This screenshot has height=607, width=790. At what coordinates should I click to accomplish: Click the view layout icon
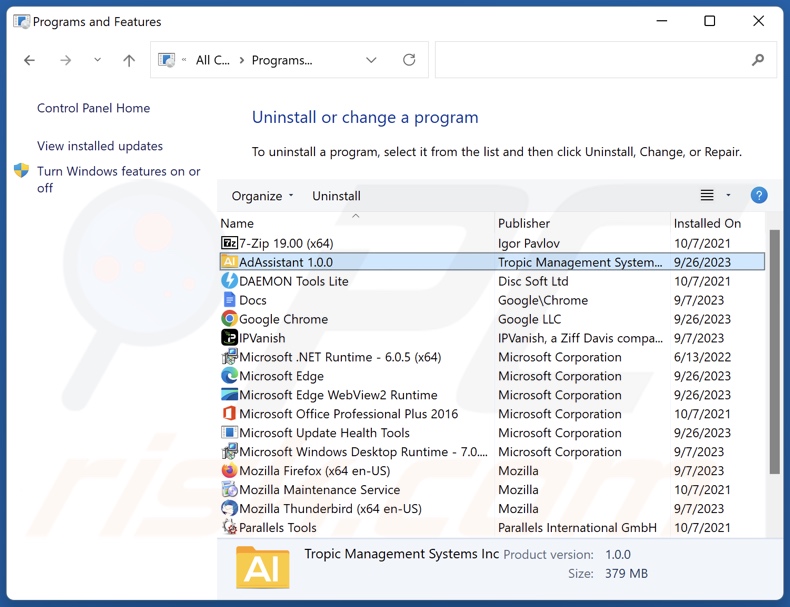pyautogui.click(x=707, y=195)
